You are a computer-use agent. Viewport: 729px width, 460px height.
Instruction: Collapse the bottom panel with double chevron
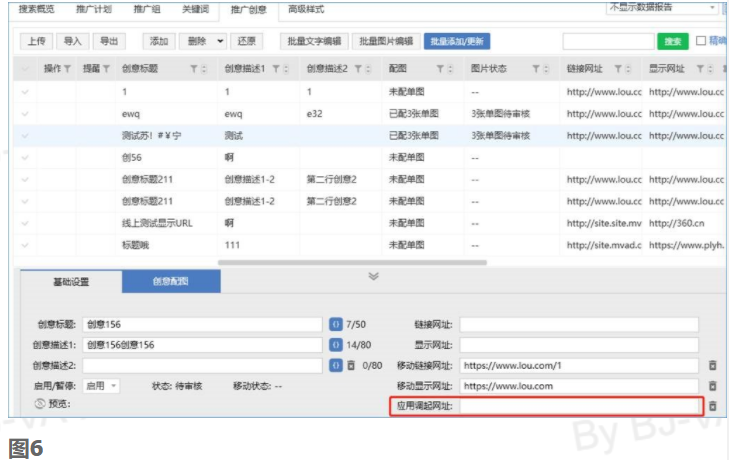pyautogui.click(x=373, y=275)
